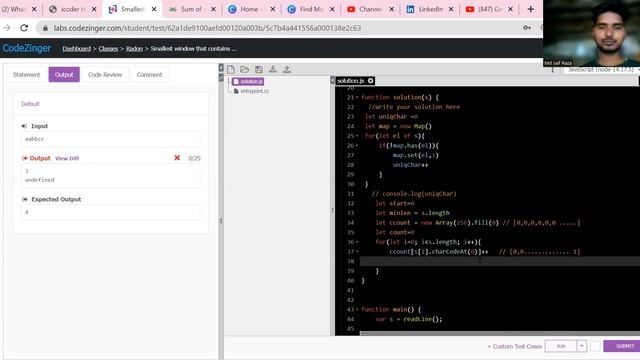Collapse the if block fold at line 26
The image size is (640, 360).
point(357,146)
